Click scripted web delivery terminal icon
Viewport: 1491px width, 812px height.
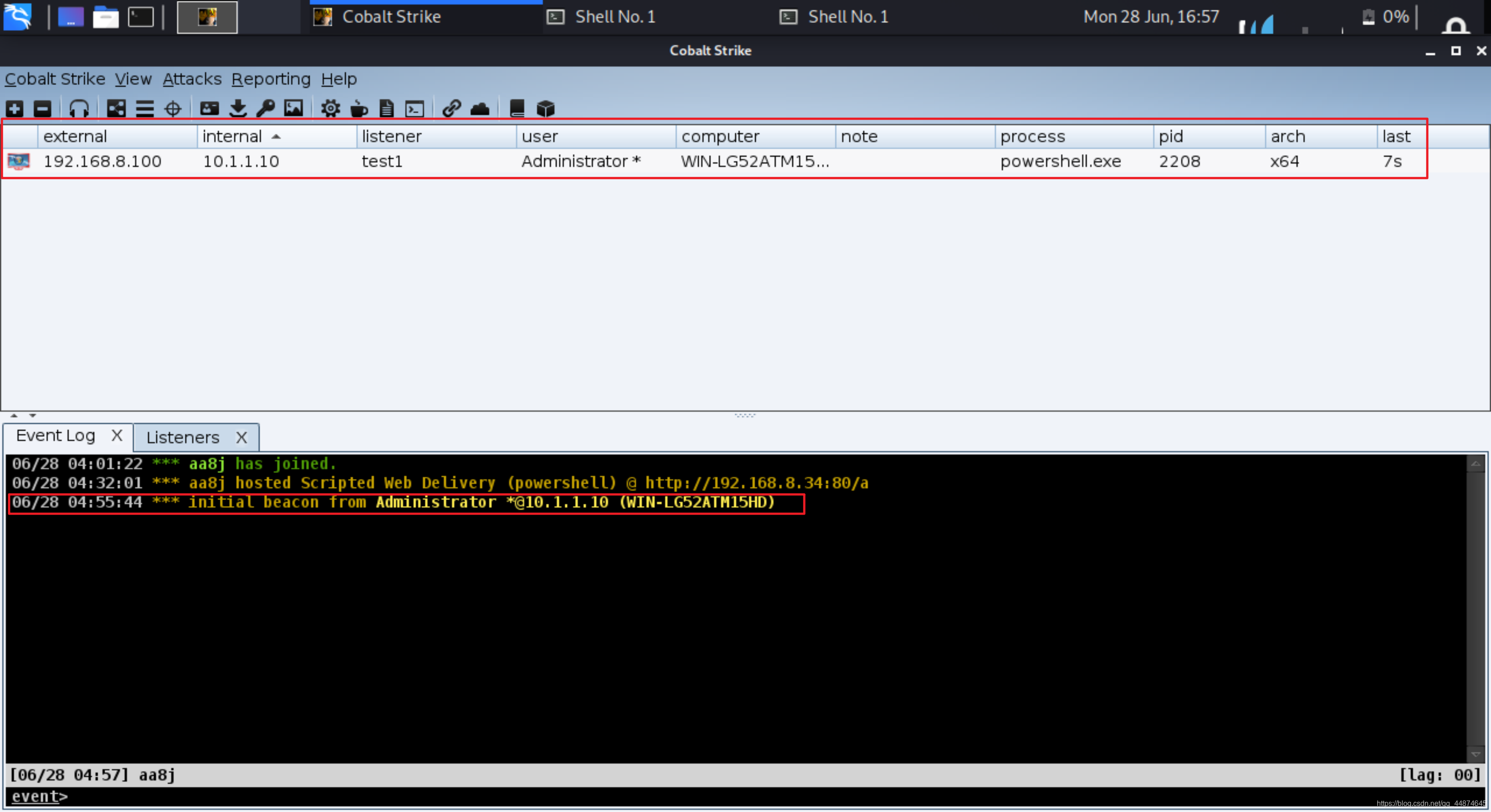click(x=414, y=108)
